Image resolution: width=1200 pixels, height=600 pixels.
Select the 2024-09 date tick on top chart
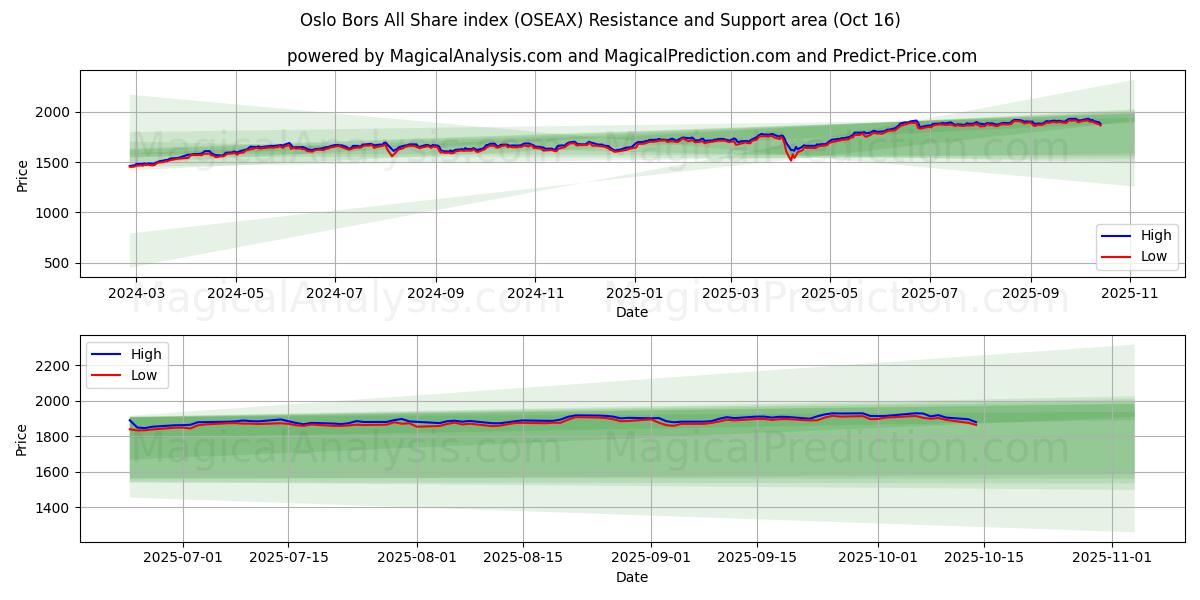pyautogui.click(x=435, y=294)
